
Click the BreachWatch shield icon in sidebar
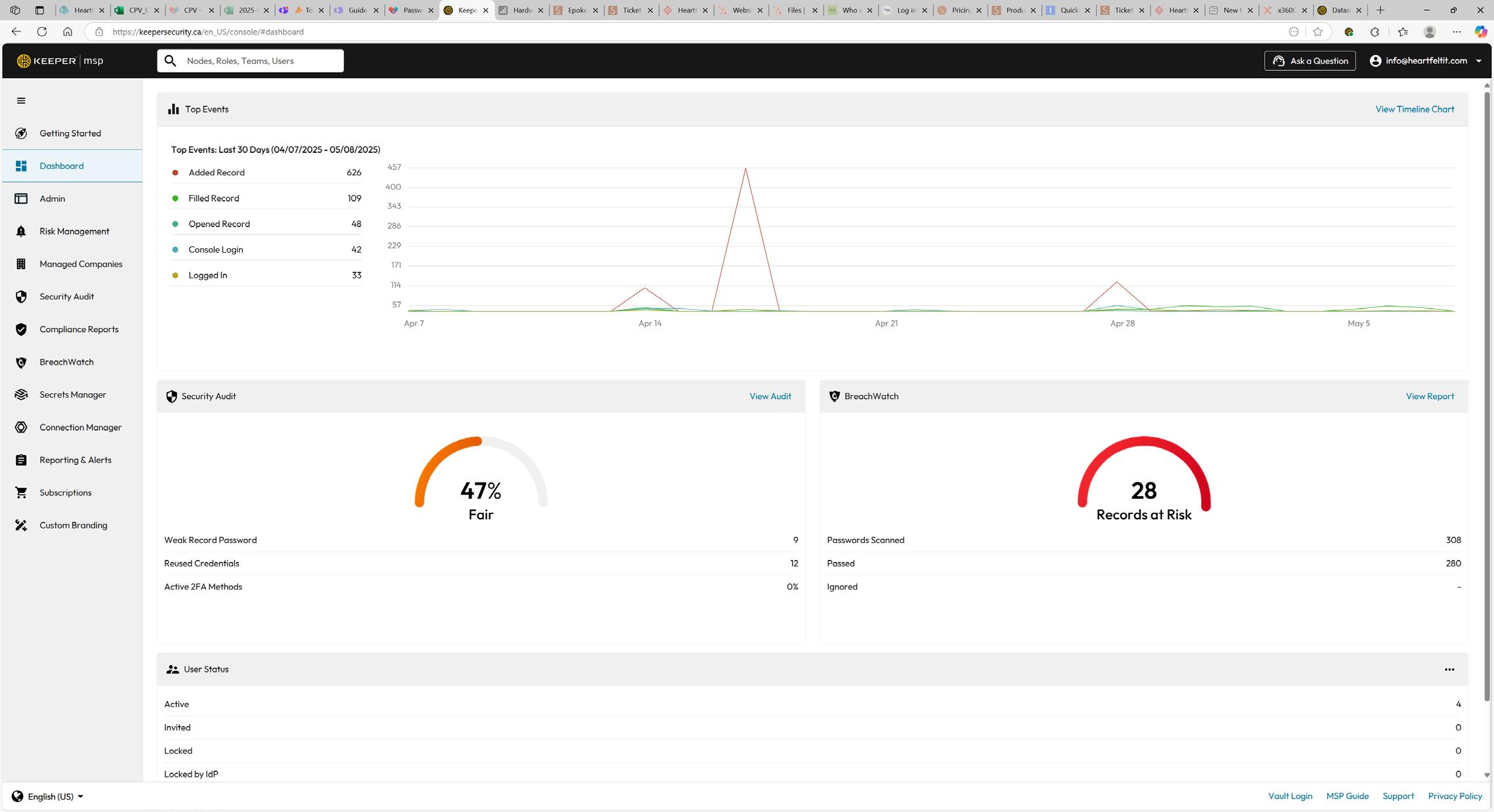21,362
